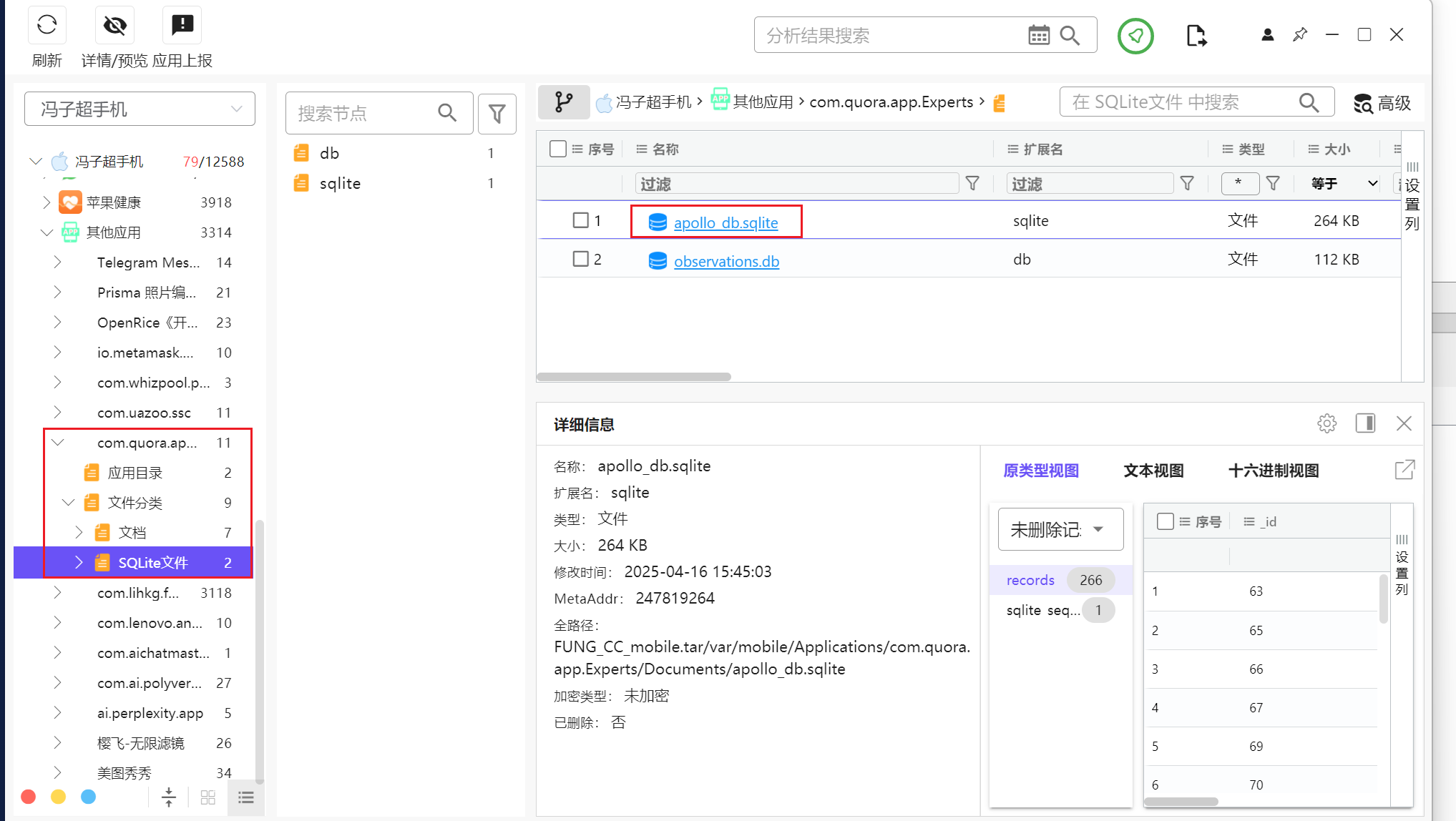Click the red color dot at bottom left
Screen dimensions: 1456x821
(29, 797)
